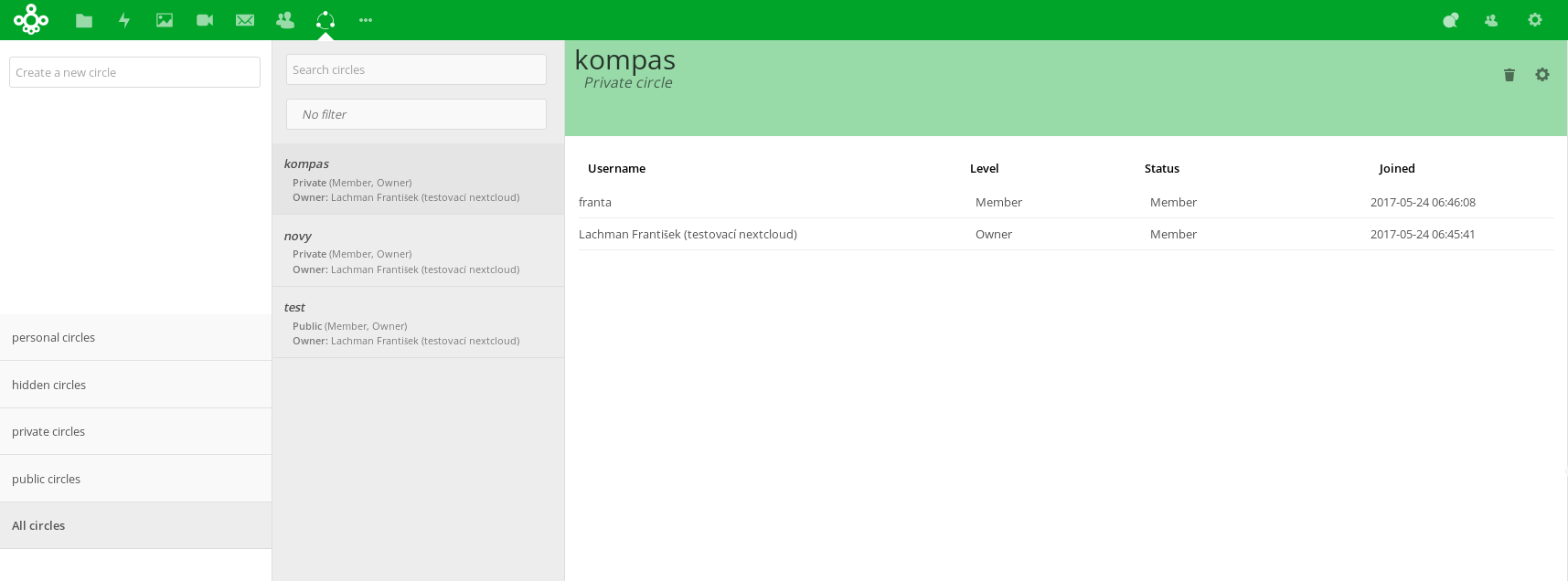This screenshot has height=581, width=1568.
Task: Open the More apps ellipsis menu
Action: tap(366, 20)
